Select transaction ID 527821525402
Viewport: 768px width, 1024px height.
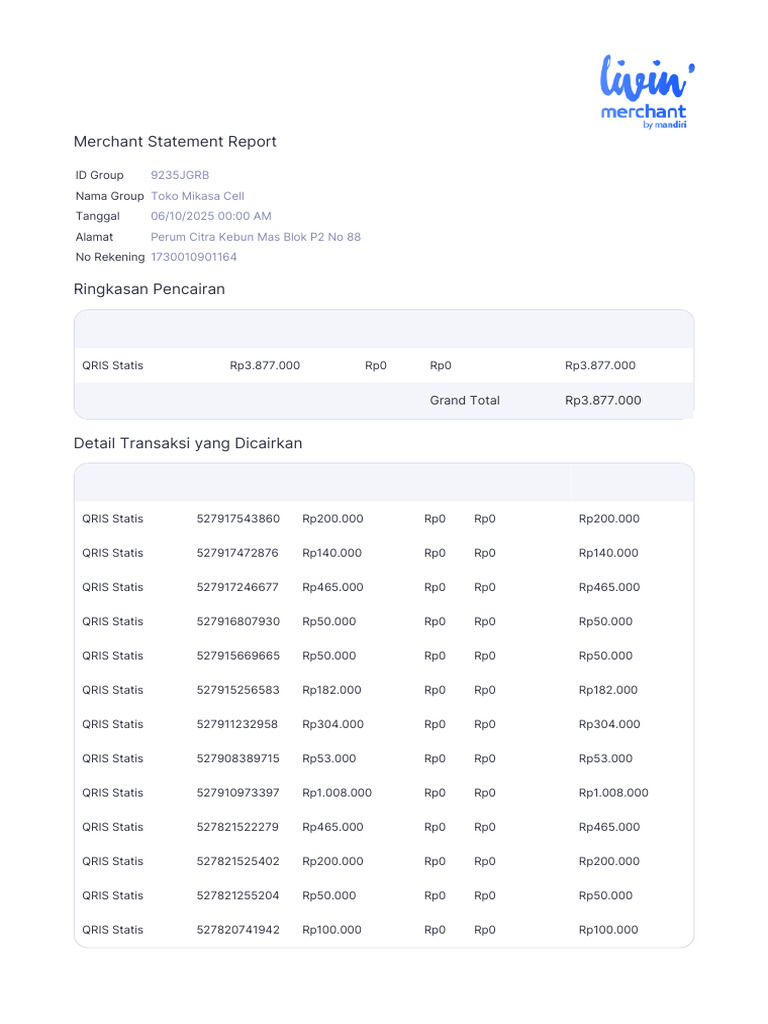[238, 861]
